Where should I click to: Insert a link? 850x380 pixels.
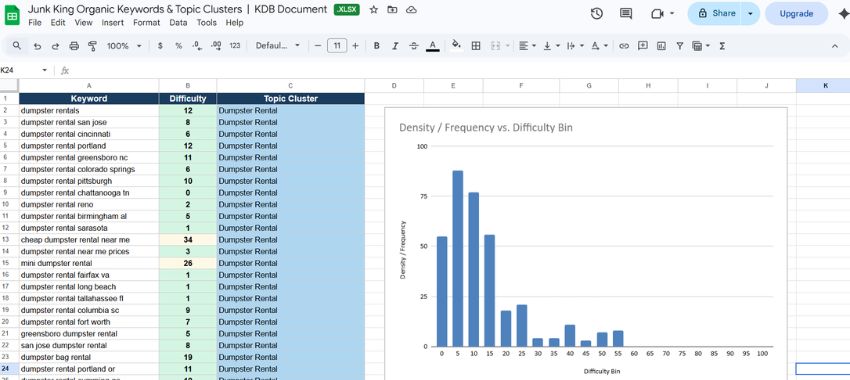click(x=624, y=46)
